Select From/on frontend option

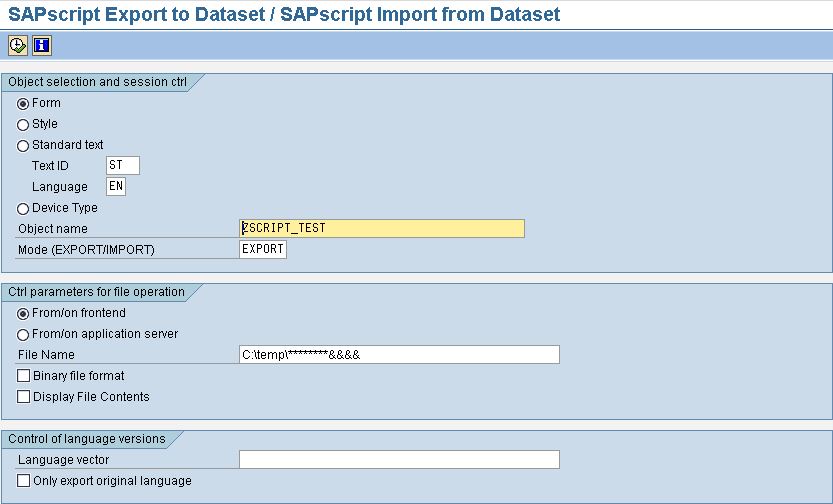[23, 314]
